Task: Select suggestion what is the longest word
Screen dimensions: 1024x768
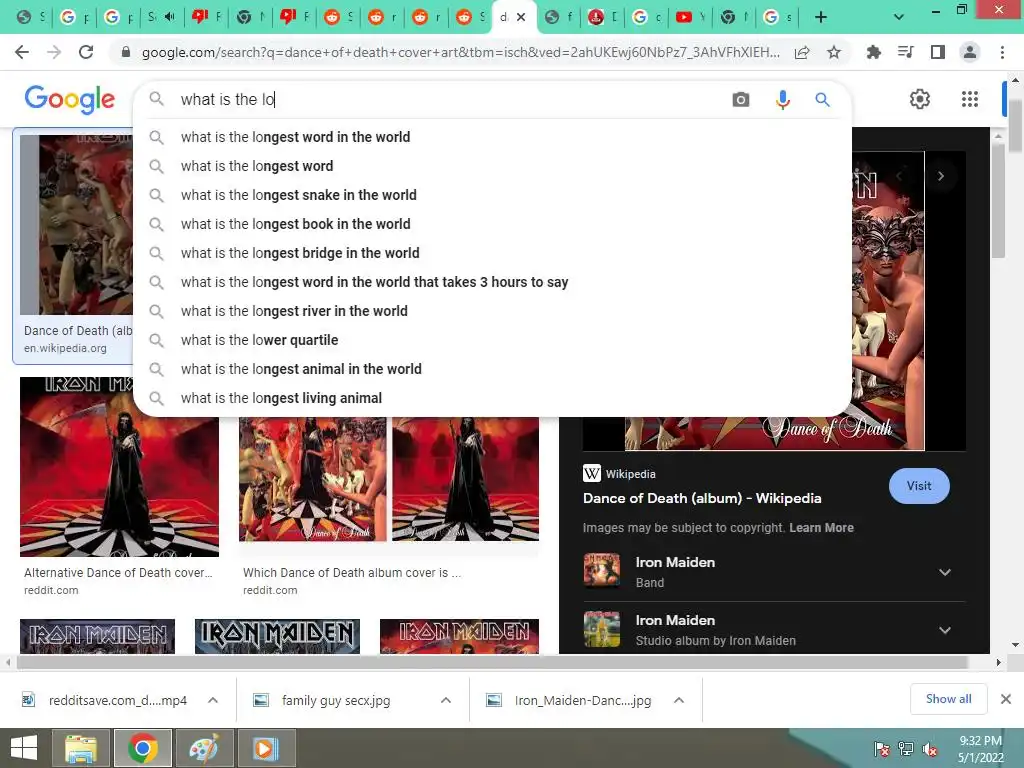Action: pos(492,166)
